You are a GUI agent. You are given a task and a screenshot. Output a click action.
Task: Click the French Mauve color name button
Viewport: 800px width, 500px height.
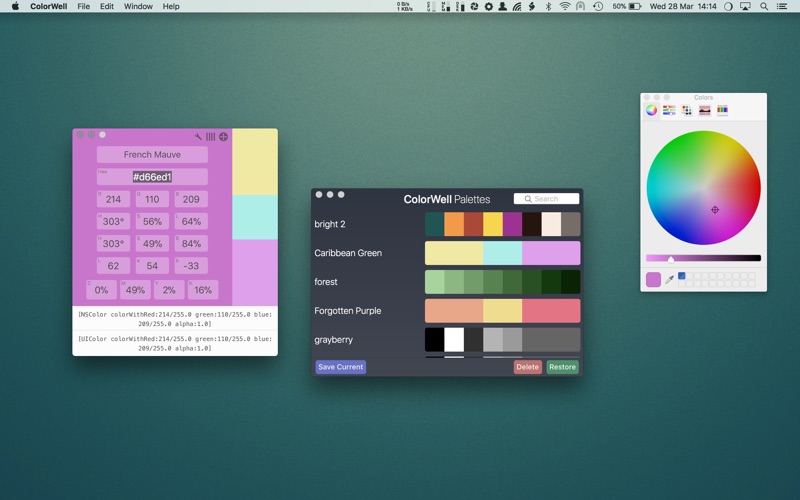tap(152, 155)
